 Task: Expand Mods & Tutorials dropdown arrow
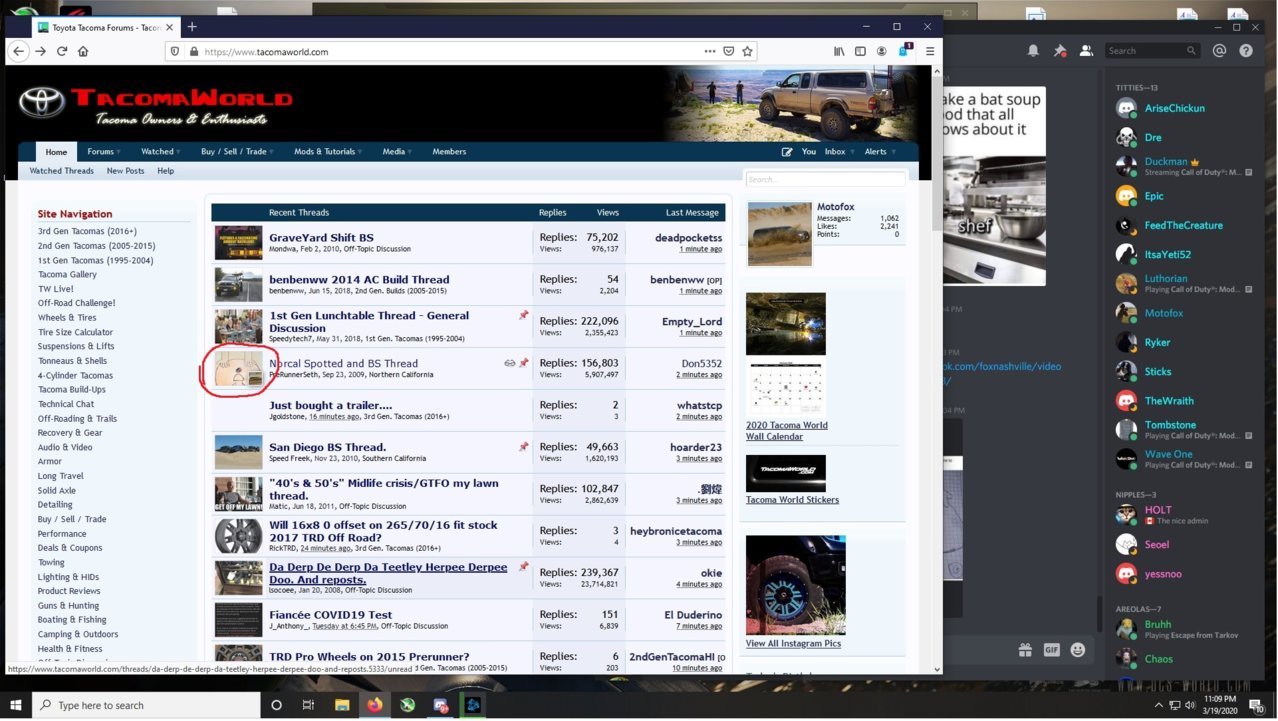pos(360,152)
